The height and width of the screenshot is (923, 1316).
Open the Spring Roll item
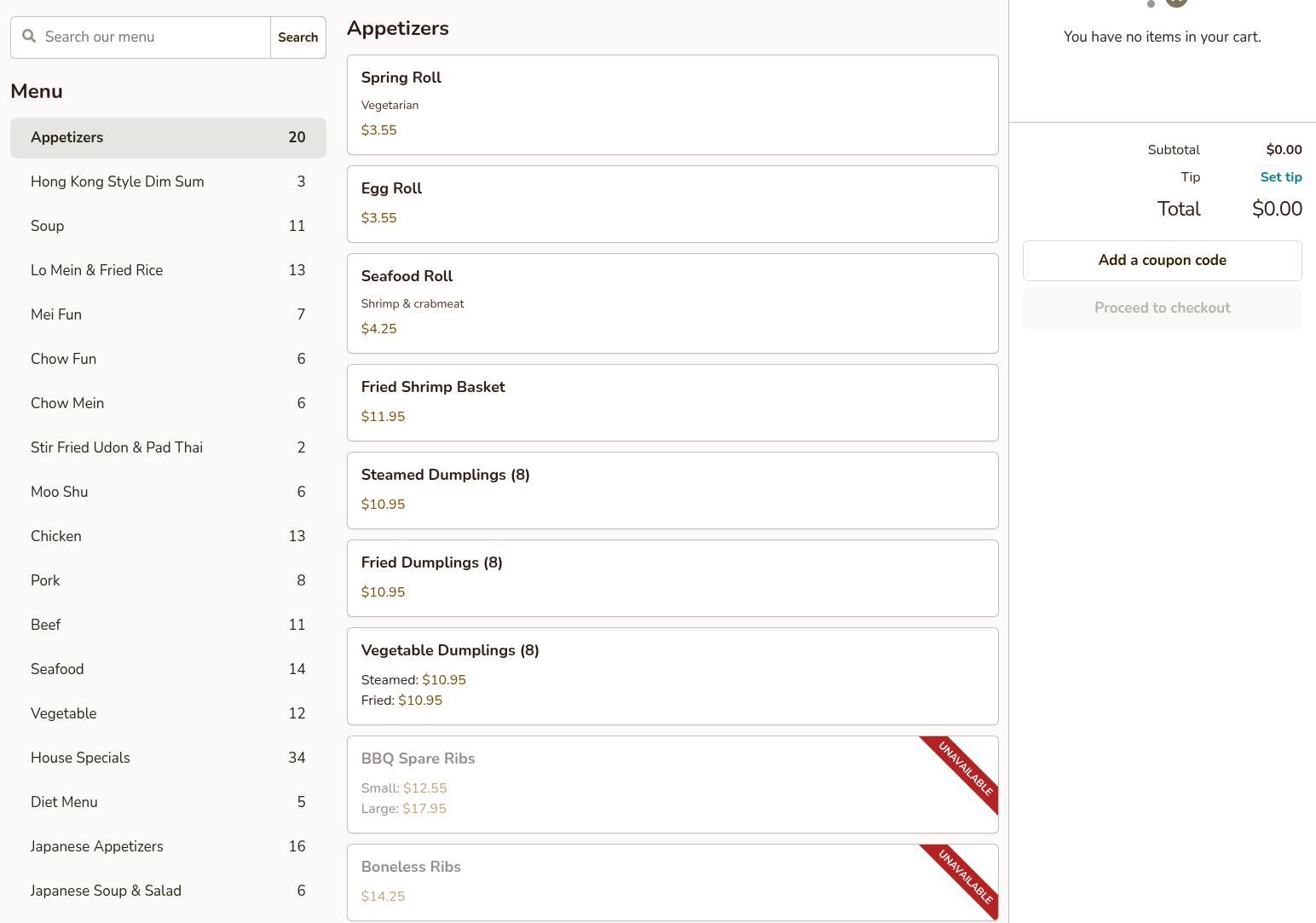[672, 105]
